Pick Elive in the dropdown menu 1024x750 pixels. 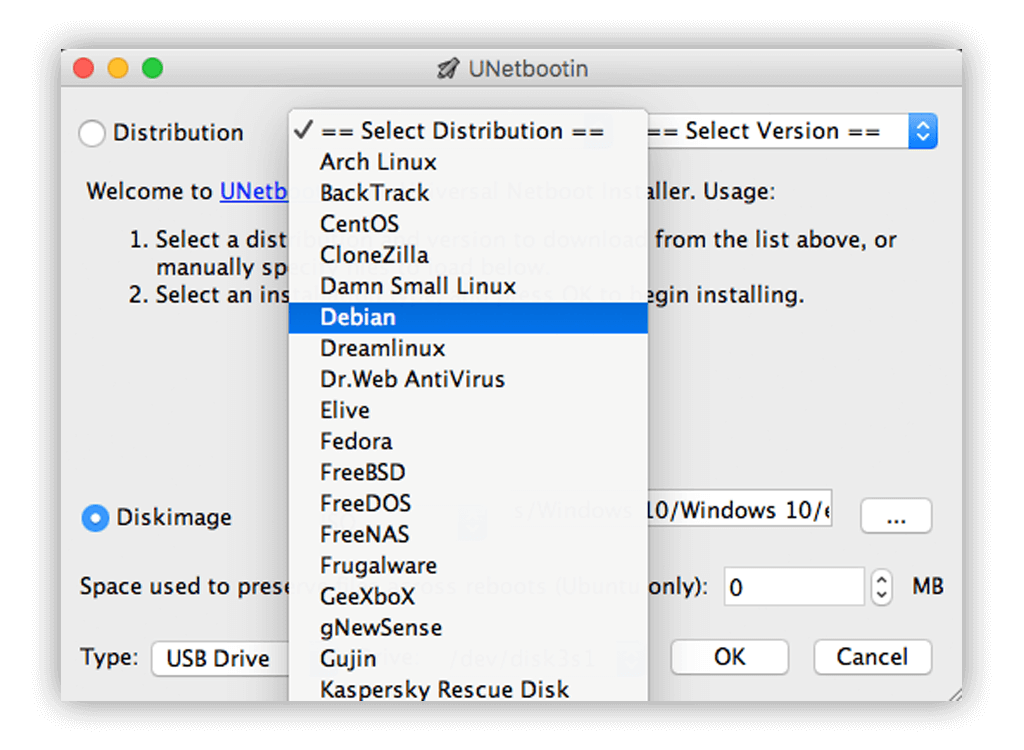[468, 410]
